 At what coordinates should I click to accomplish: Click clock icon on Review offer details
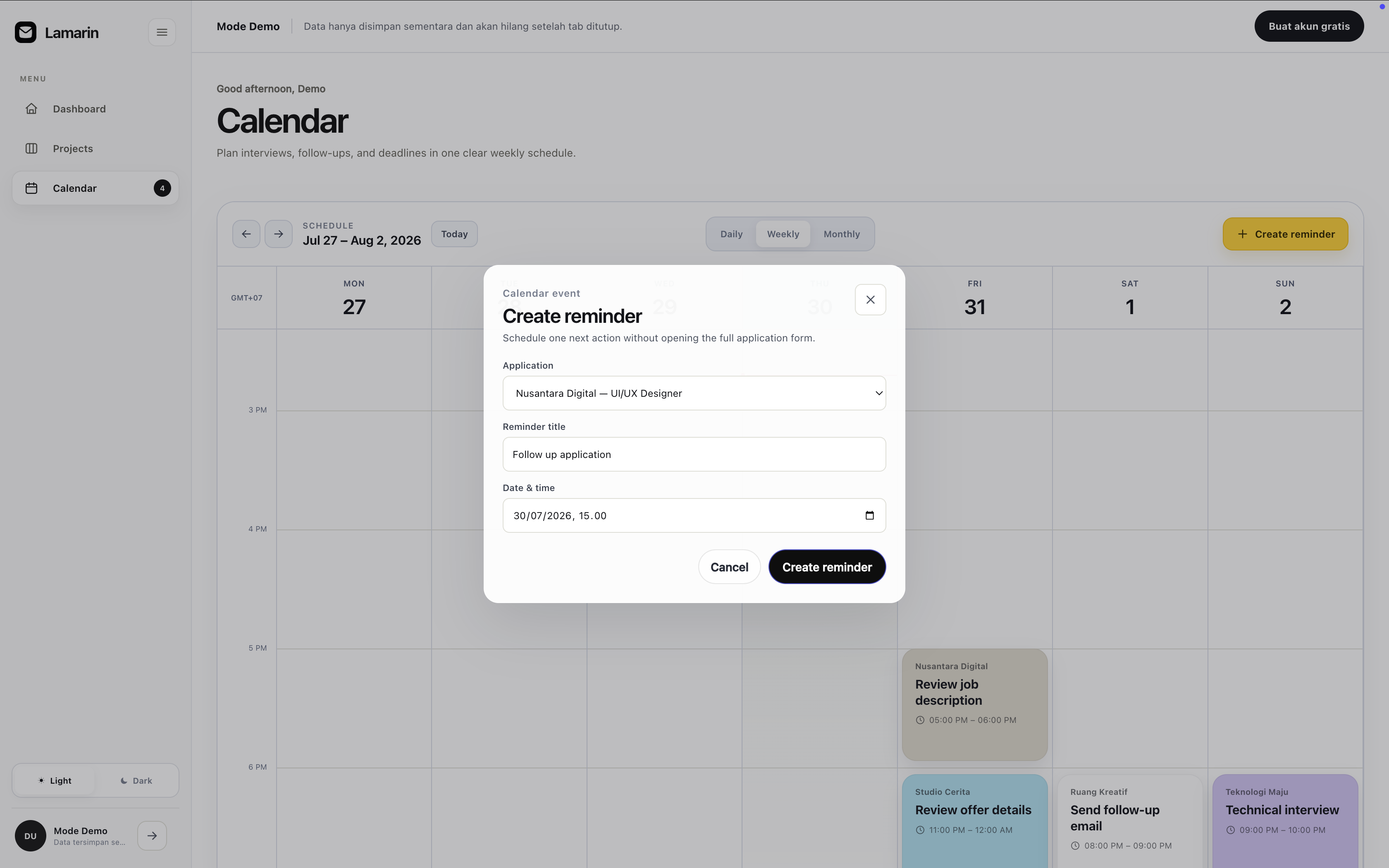920,830
